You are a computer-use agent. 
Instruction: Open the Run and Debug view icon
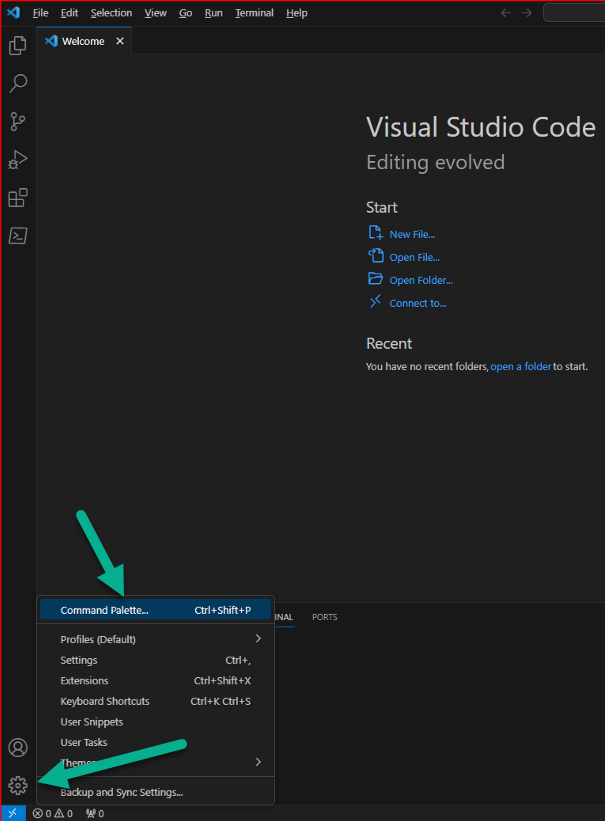coord(18,160)
